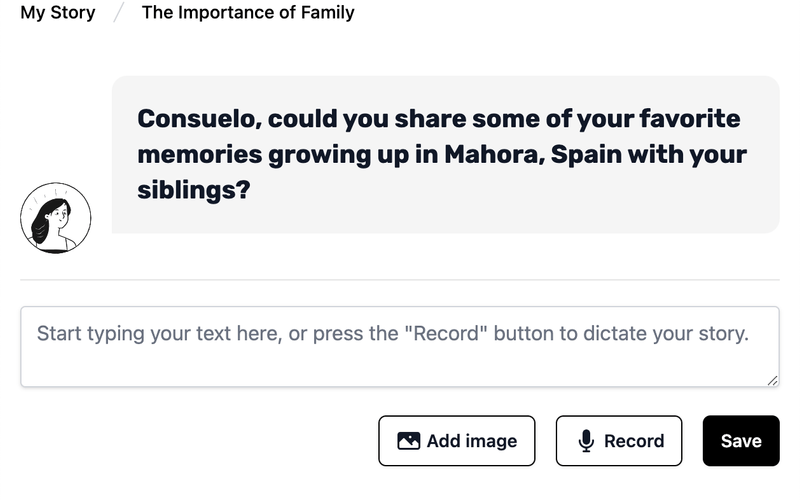The image size is (800, 500).
Task: Click the Add image button label
Action: coord(472,441)
